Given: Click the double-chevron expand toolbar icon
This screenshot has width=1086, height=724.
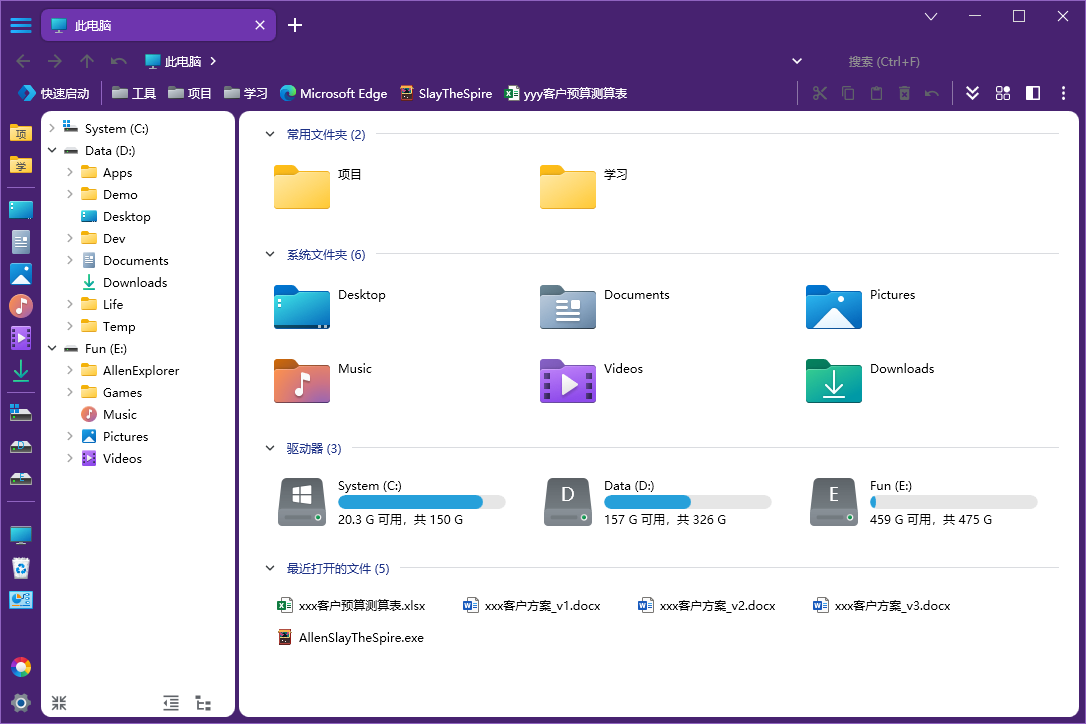Looking at the screenshot, I should [972, 93].
